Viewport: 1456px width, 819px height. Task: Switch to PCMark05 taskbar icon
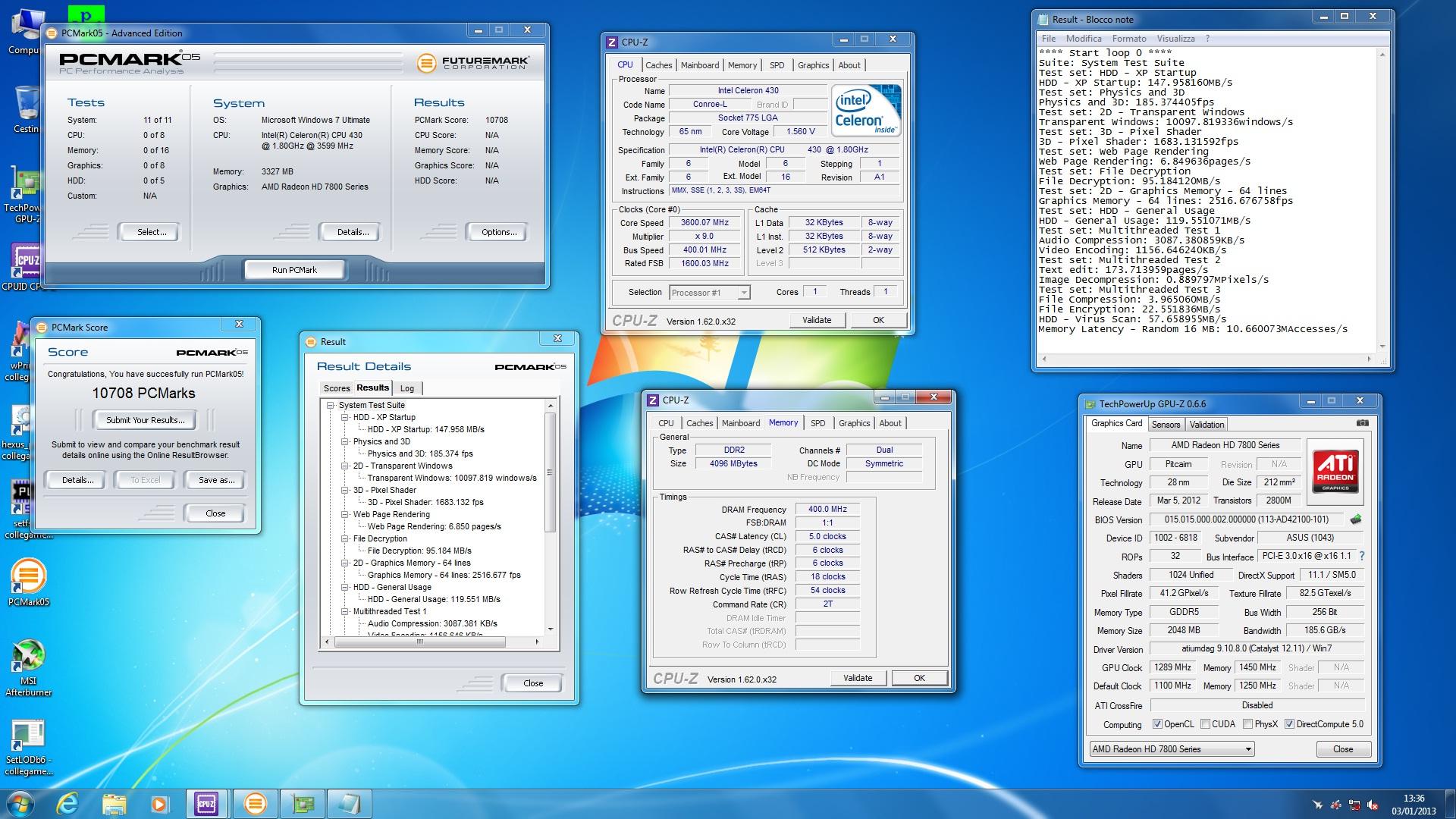click(x=256, y=803)
